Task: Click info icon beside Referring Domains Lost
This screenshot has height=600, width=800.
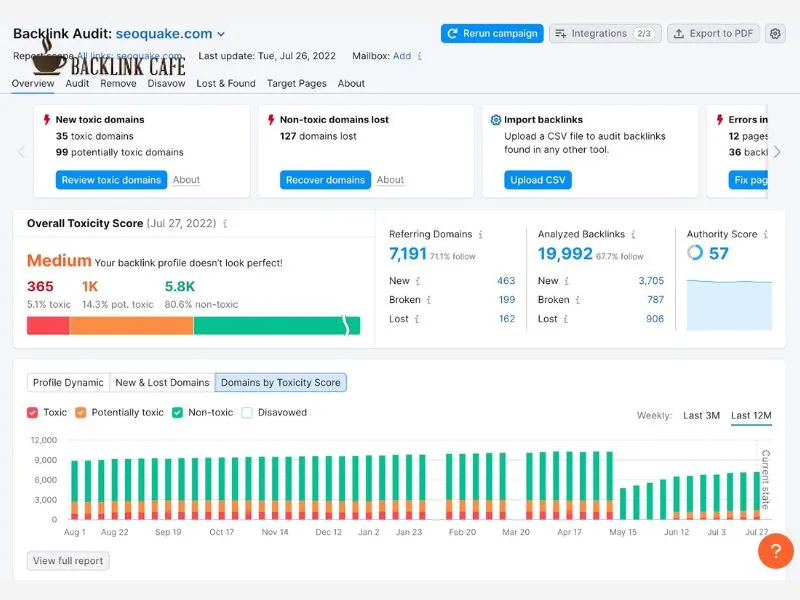Action: (417, 319)
